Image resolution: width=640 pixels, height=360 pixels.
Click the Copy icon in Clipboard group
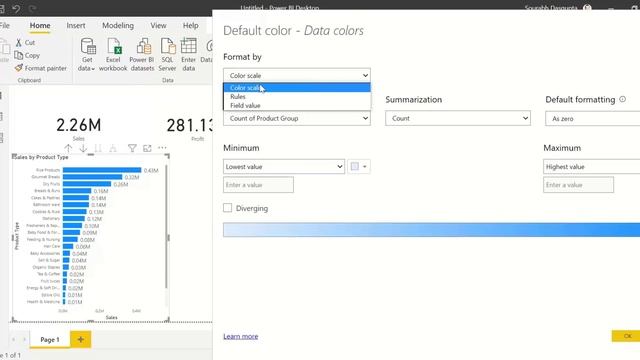tap(18, 55)
